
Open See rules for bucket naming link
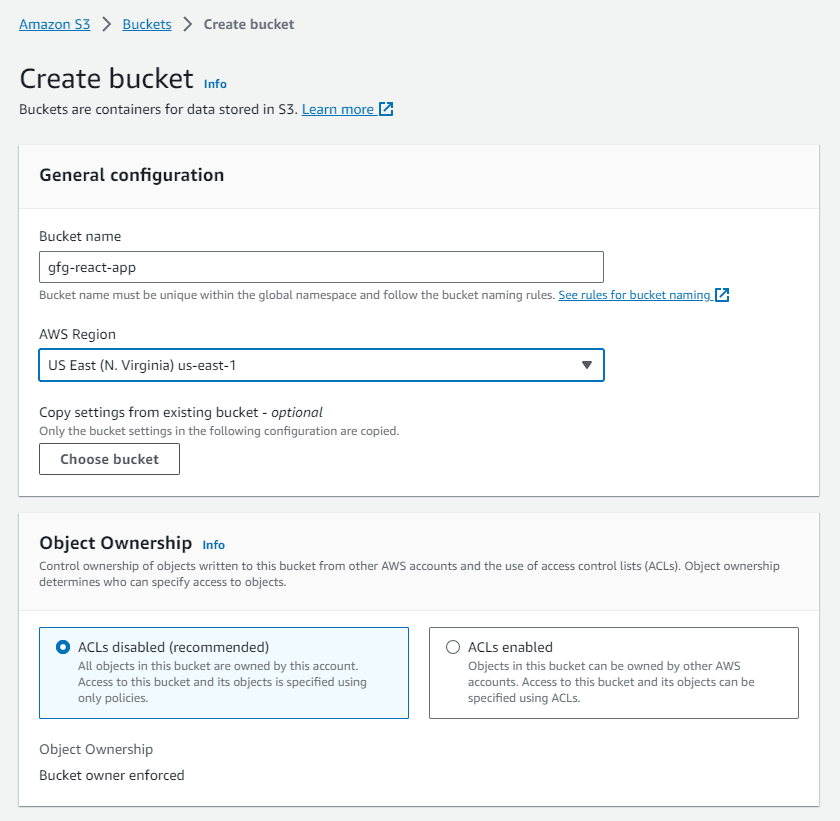[634, 295]
